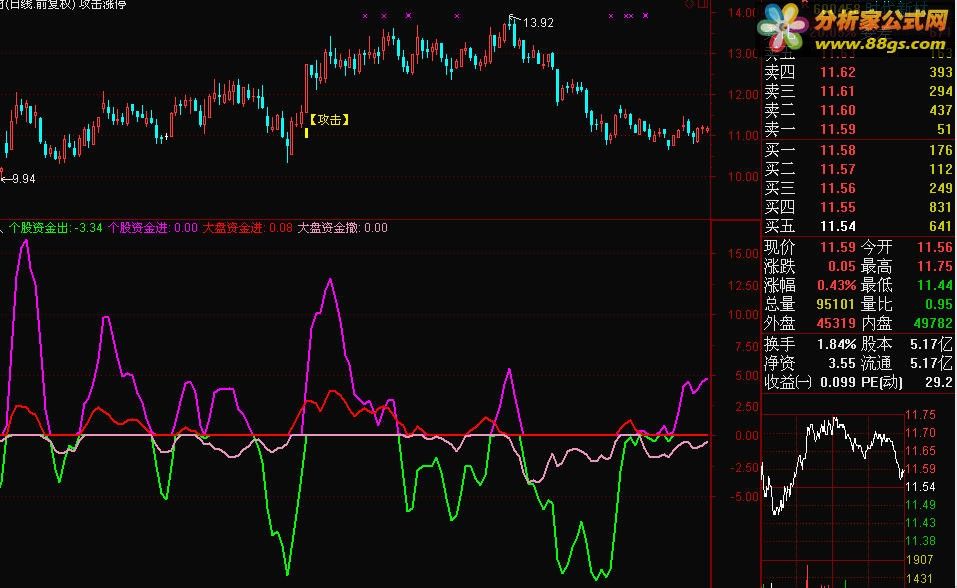
Task: Click the 0.08 value beside 大盘资金进
Action: pos(281,228)
